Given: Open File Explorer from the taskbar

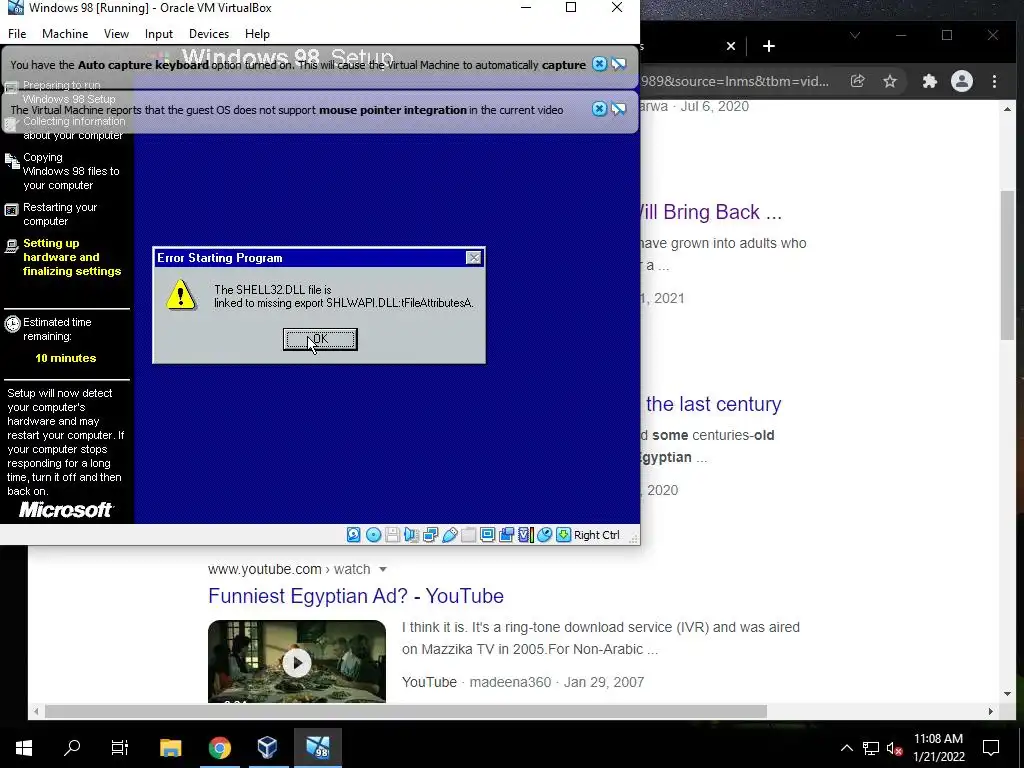Looking at the screenshot, I should [170, 748].
